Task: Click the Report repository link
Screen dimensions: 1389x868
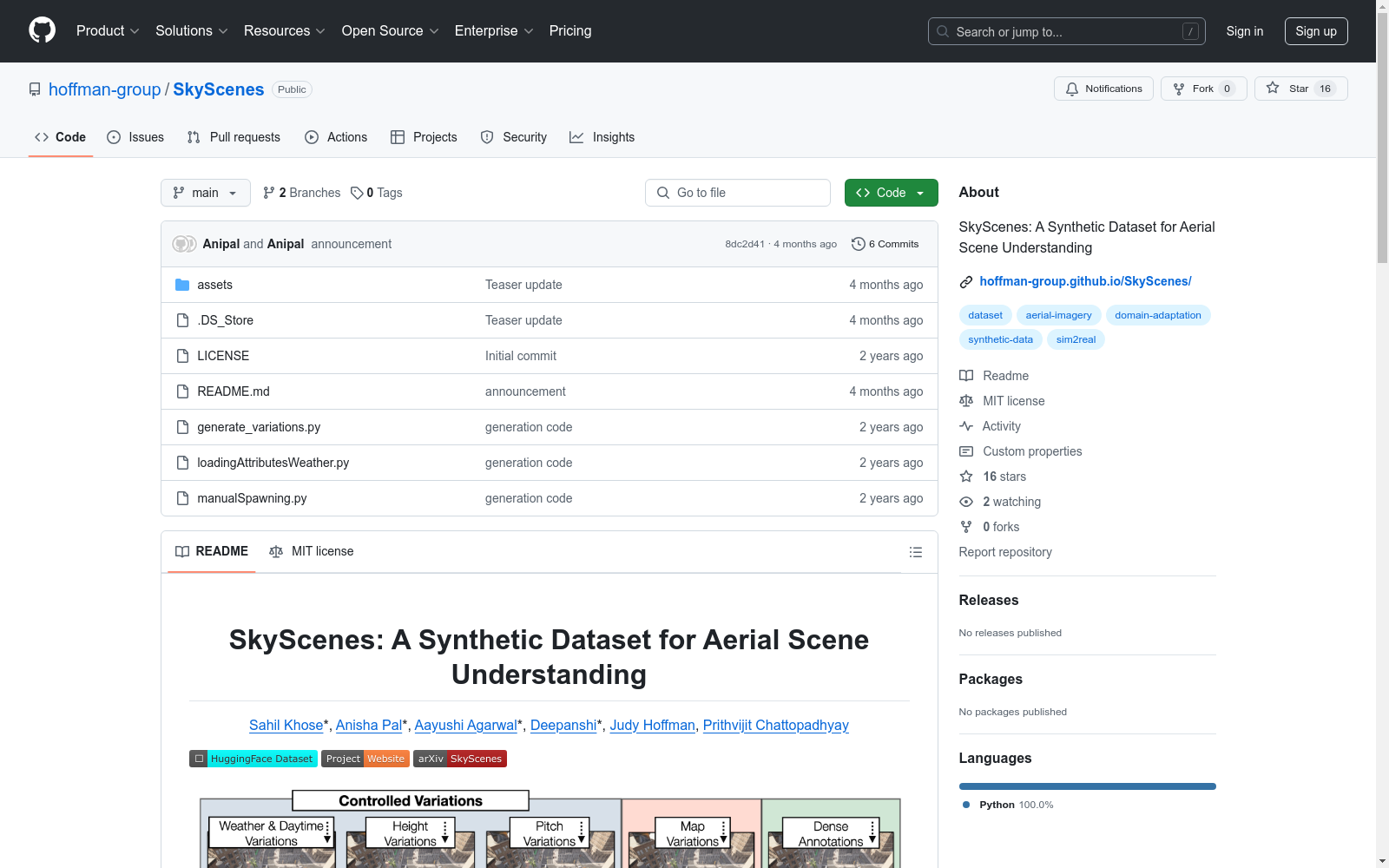Action: [x=1005, y=552]
